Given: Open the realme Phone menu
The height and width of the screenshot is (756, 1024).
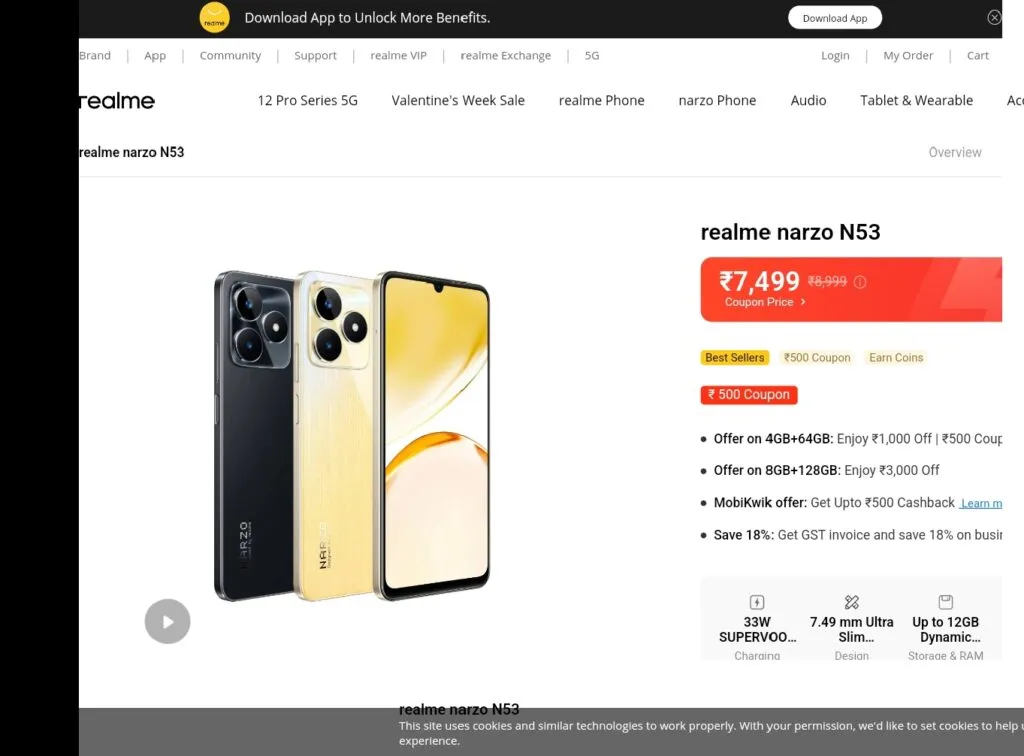Looking at the screenshot, I should 601,101.
